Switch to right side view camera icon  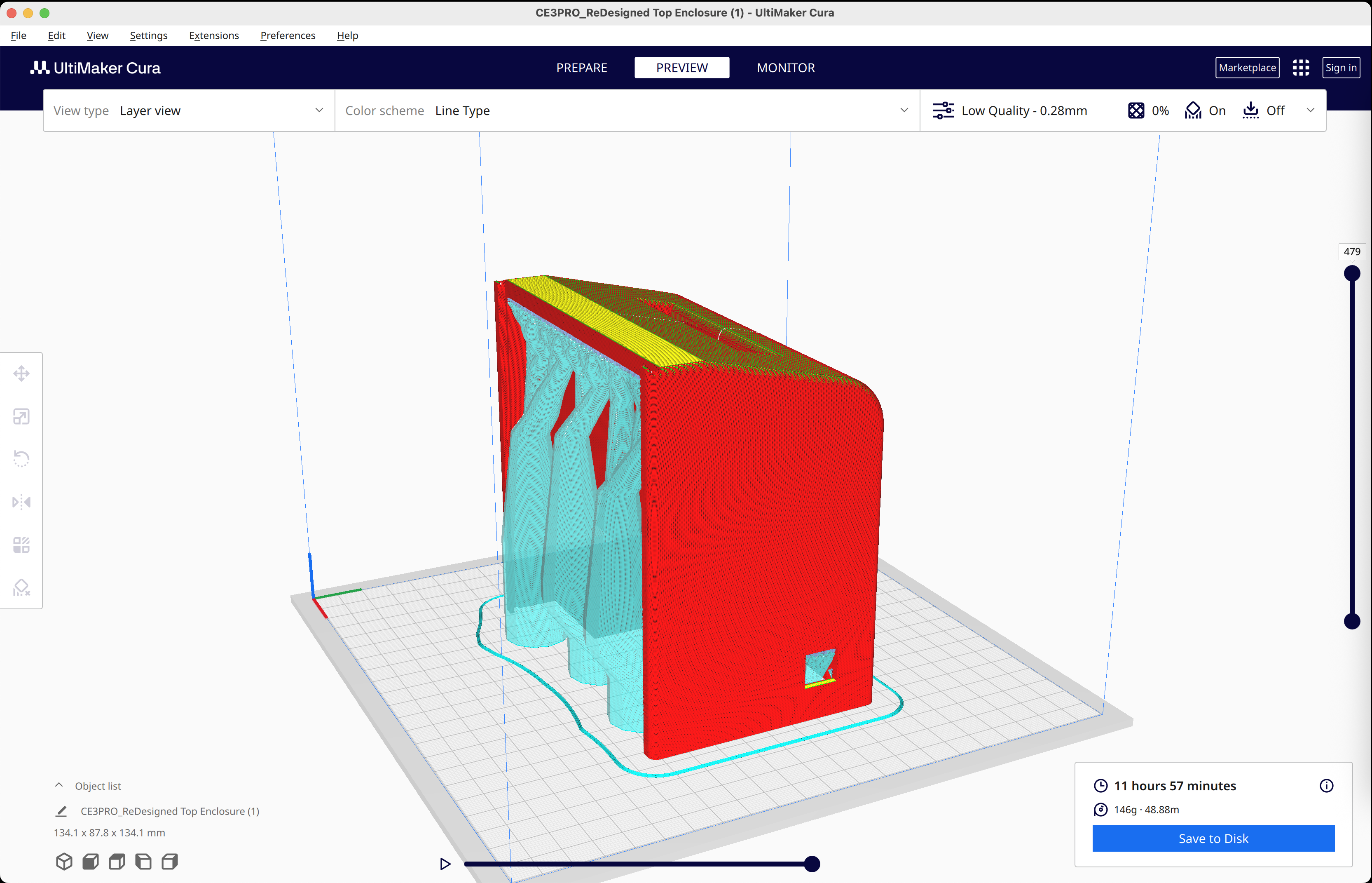click(x=170, y=861)
